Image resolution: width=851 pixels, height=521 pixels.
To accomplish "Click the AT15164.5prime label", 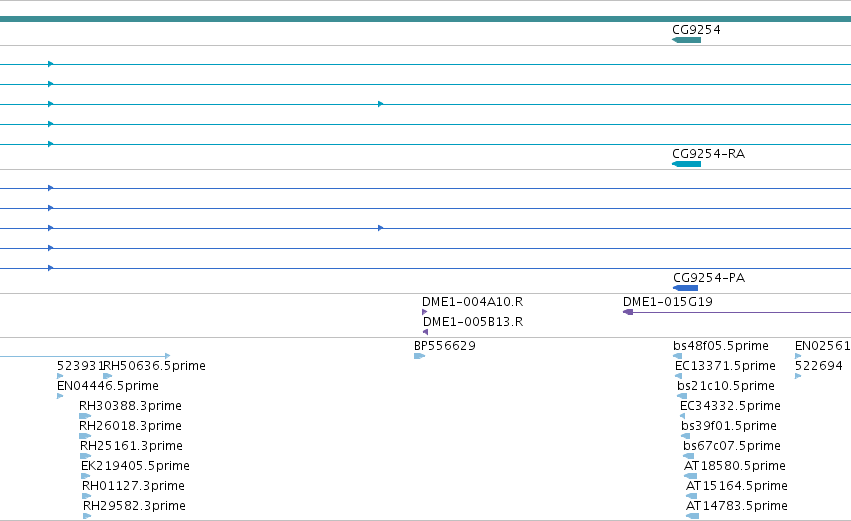I will (736, 486).
